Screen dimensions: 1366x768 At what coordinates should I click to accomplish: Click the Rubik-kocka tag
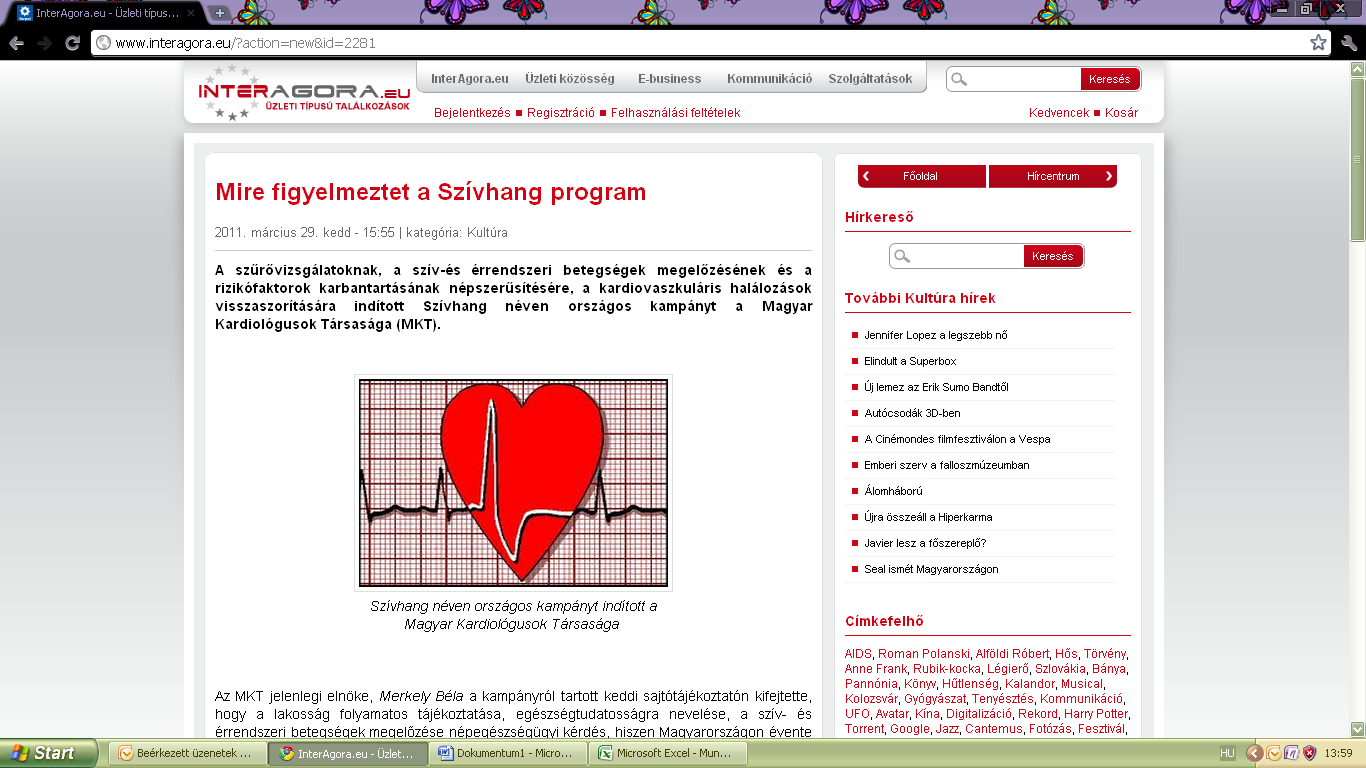coord(946,669)
